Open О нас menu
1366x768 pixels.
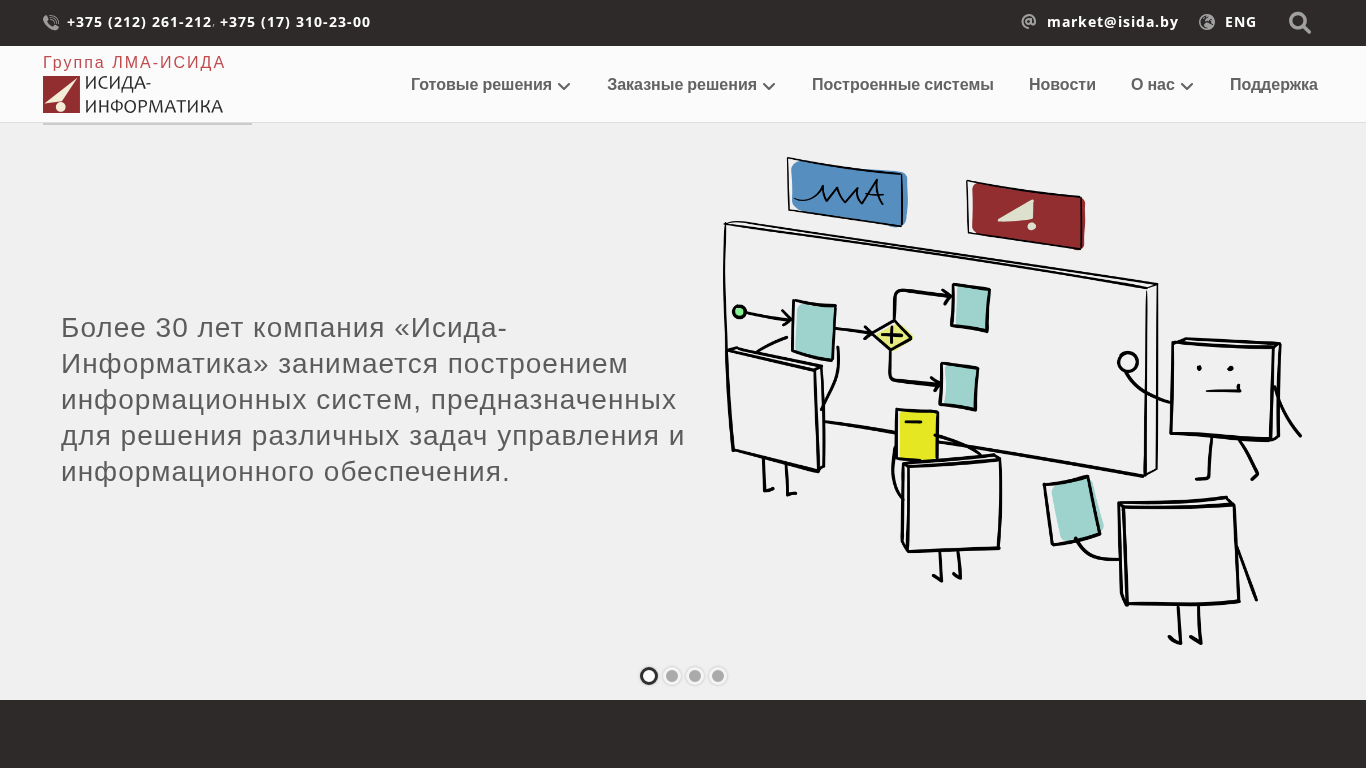tap(1153, 85)
